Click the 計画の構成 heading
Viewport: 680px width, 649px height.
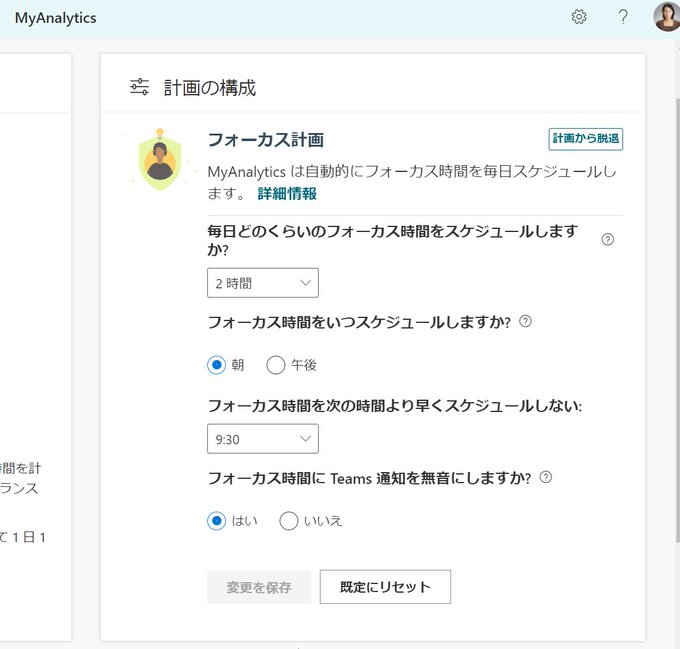click(210, 88)
